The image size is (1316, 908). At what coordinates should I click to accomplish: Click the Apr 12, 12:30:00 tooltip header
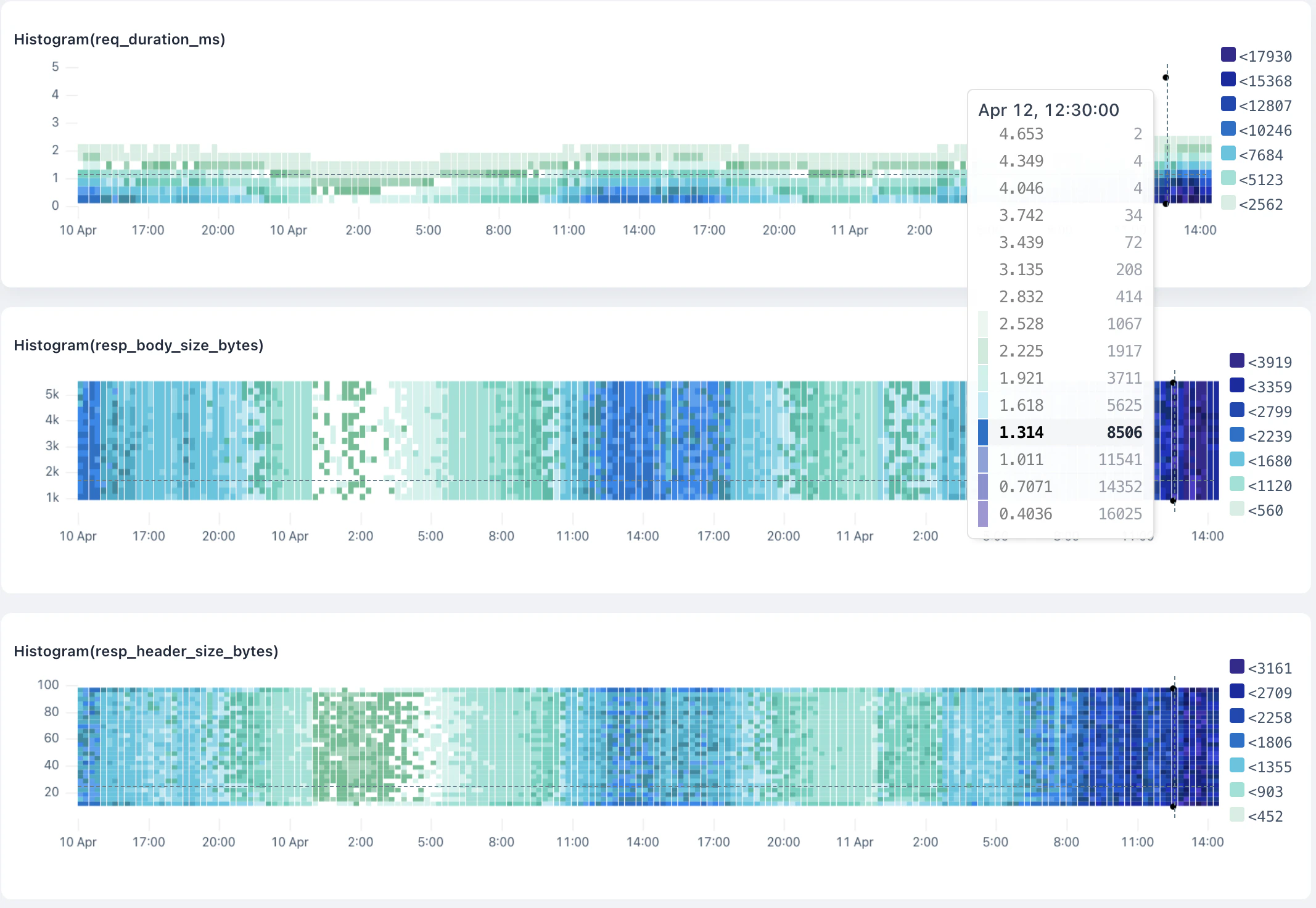[x=1048, y=110]
